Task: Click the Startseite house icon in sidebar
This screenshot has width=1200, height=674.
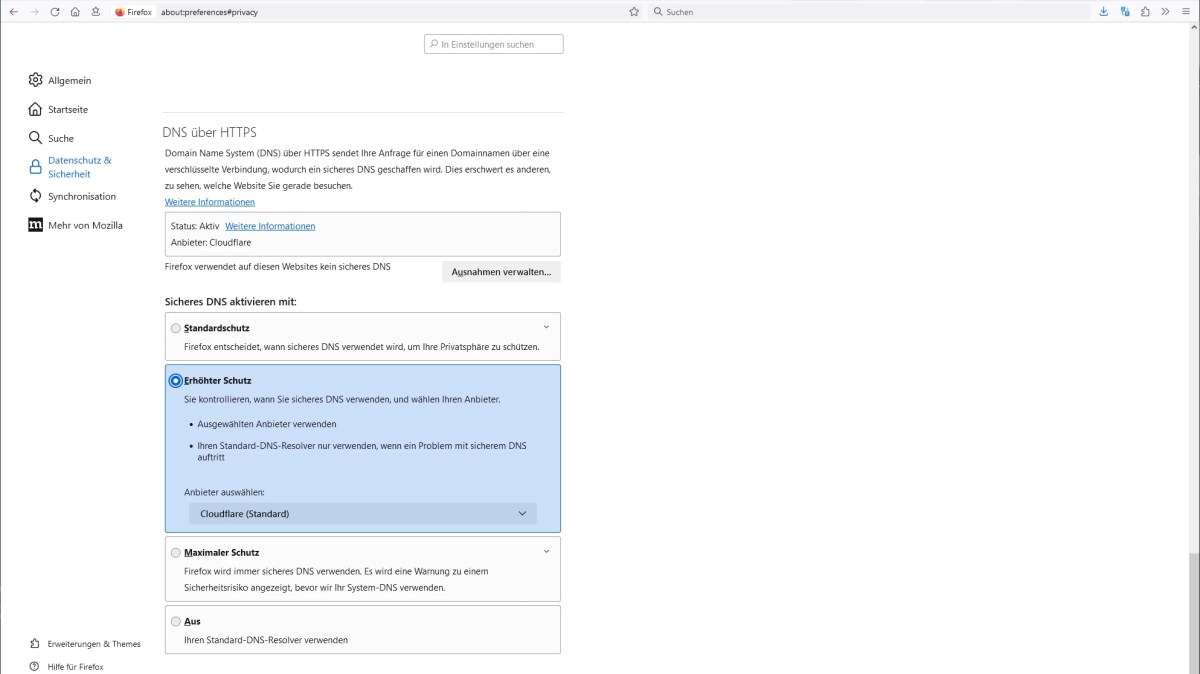Action: pos(36,109)
